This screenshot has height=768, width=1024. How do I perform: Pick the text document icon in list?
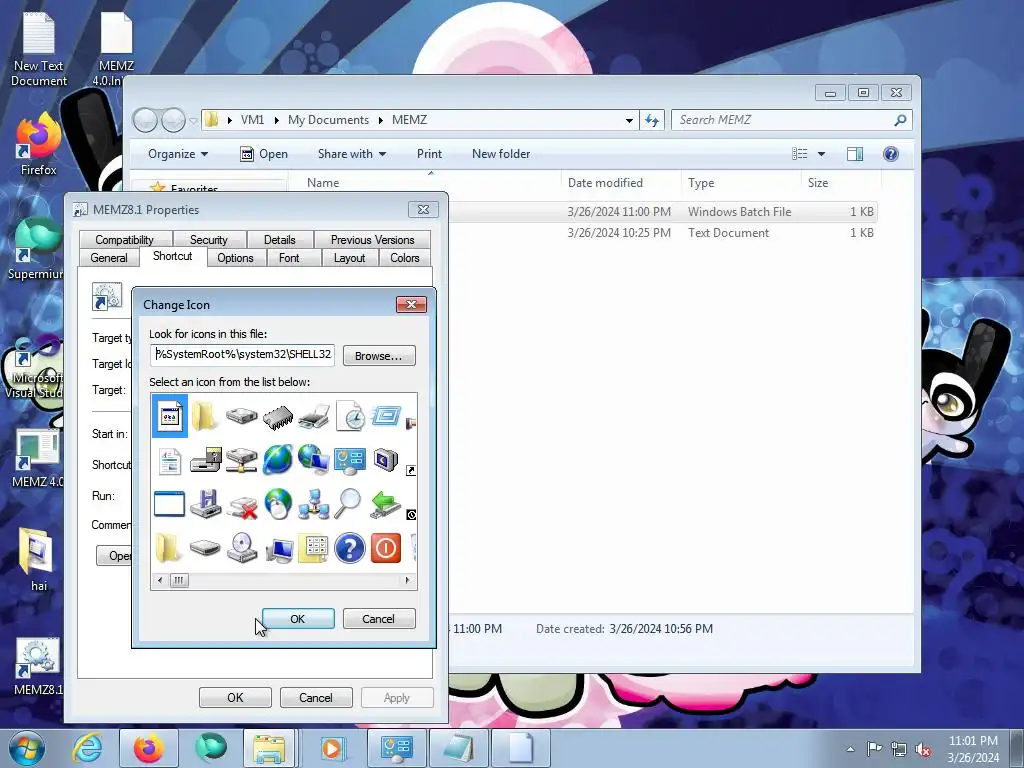click(170, 460)
